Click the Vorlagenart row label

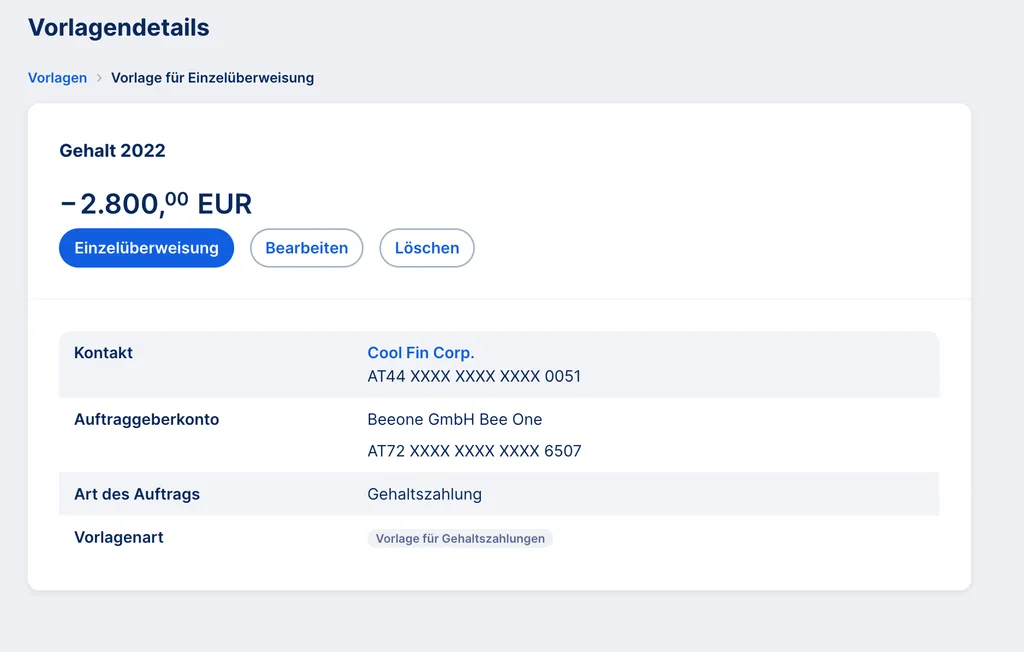coord(118,538)
